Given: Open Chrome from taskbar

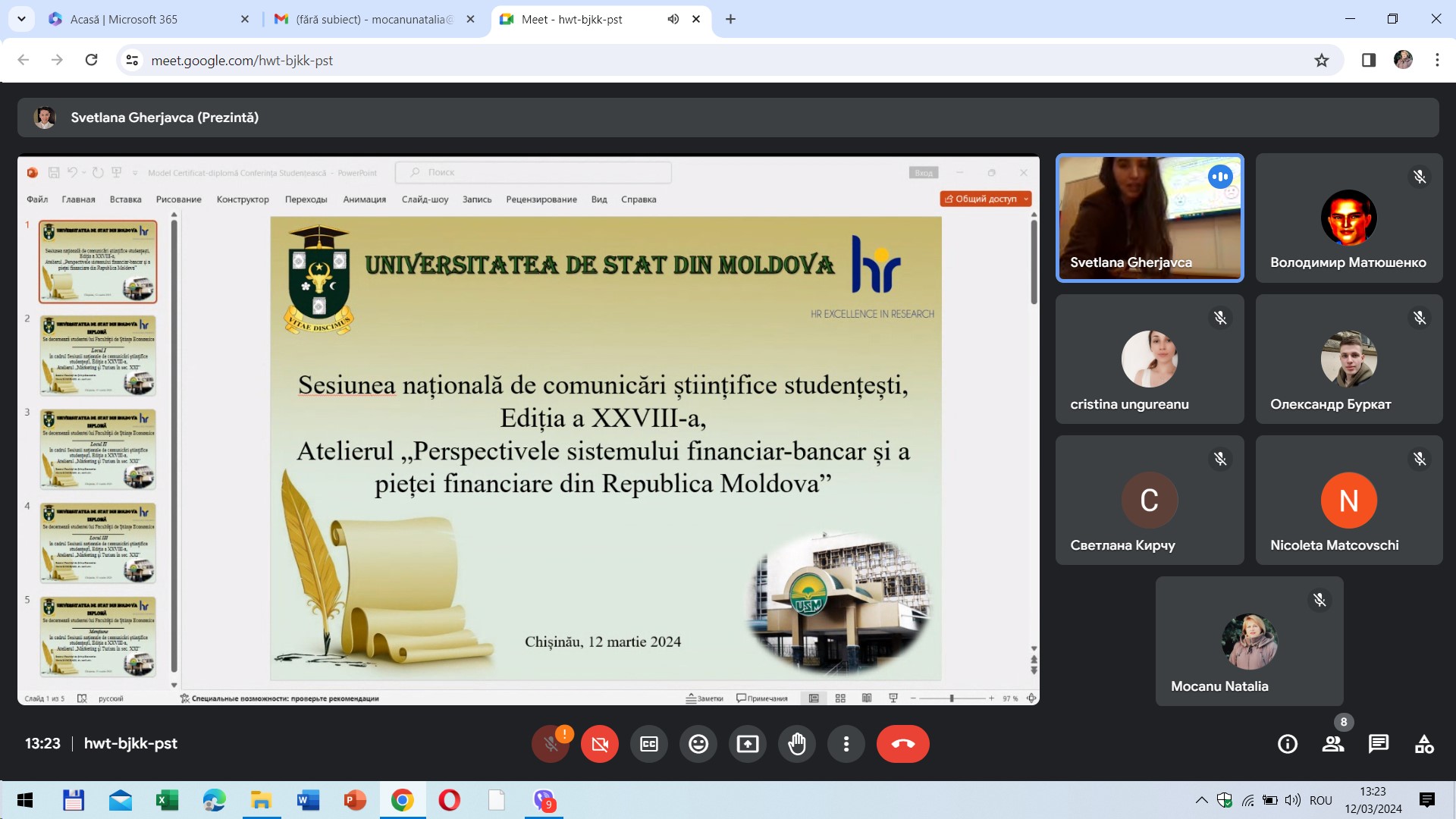Looking at the screenshot, I should click(402, 800).
